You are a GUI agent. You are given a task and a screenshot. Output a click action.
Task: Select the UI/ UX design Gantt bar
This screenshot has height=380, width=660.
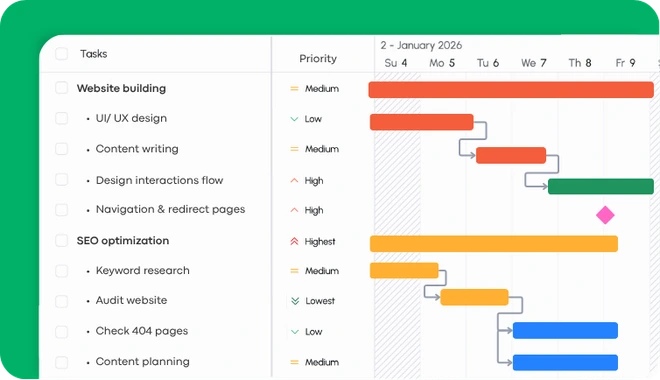(x=422, y=122)
